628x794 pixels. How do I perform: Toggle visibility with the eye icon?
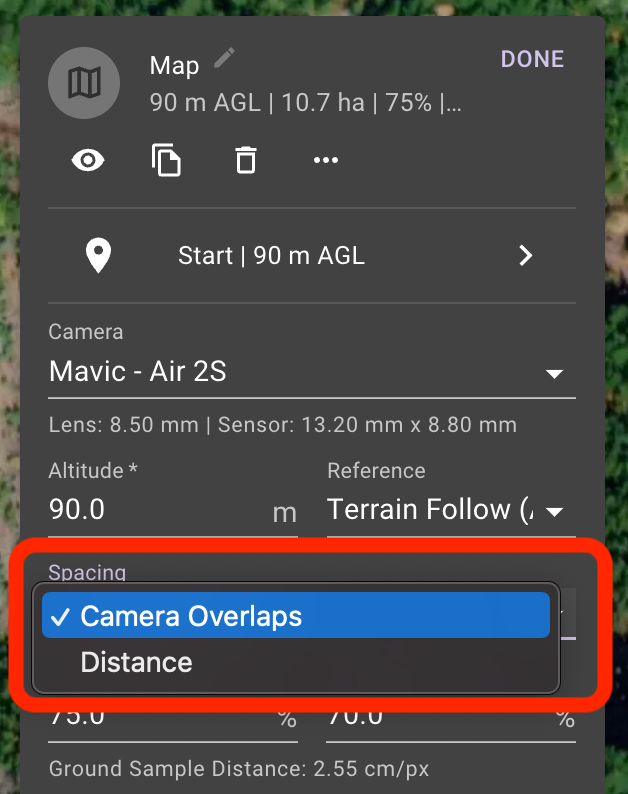(x=88, y=161)
